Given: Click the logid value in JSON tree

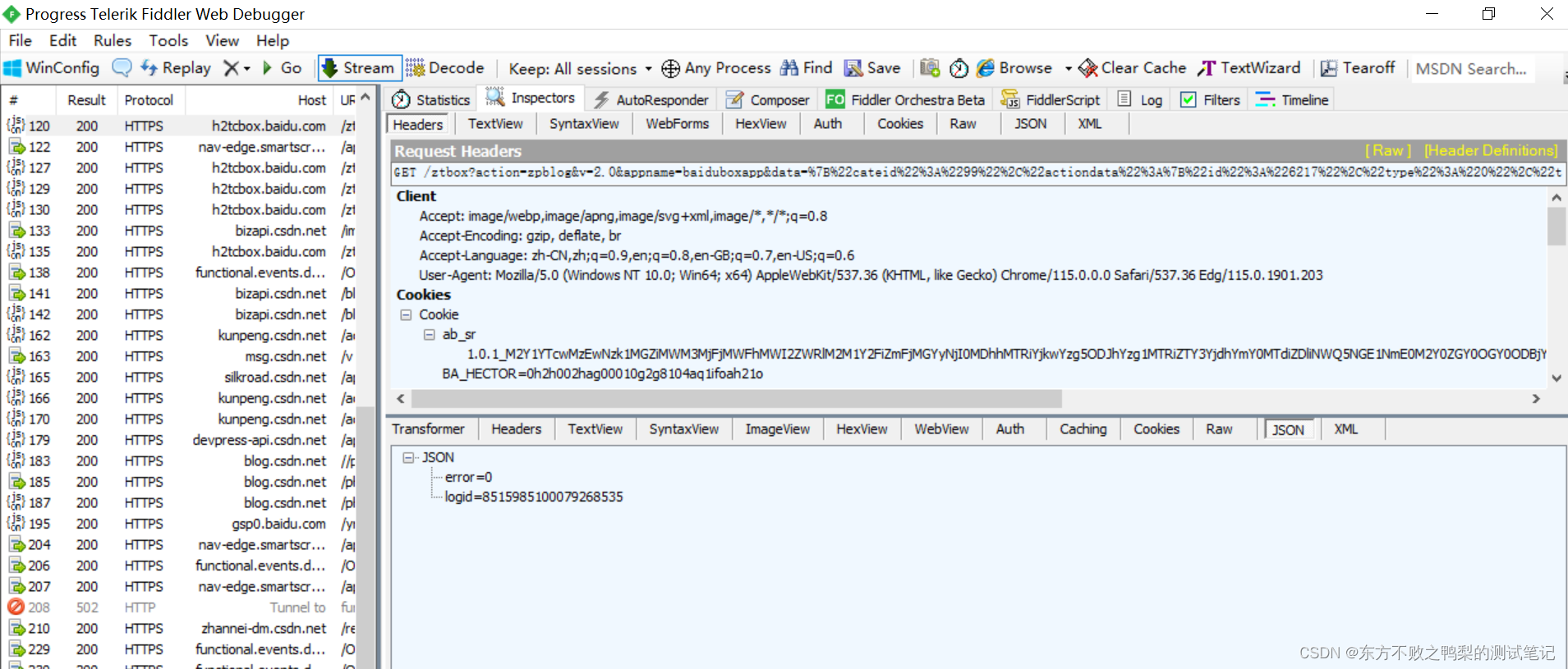Looking at the screenshot, I should [534, 497].
